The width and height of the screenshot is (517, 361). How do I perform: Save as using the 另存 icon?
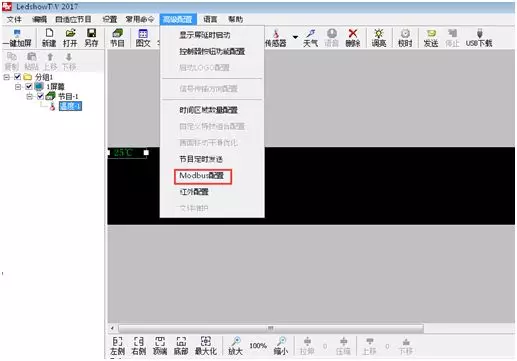click(91, 38)
